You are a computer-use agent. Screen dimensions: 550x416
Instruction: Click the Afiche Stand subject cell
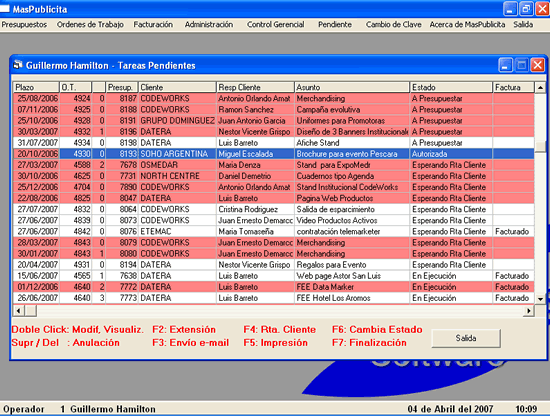[x=352, y=143]
